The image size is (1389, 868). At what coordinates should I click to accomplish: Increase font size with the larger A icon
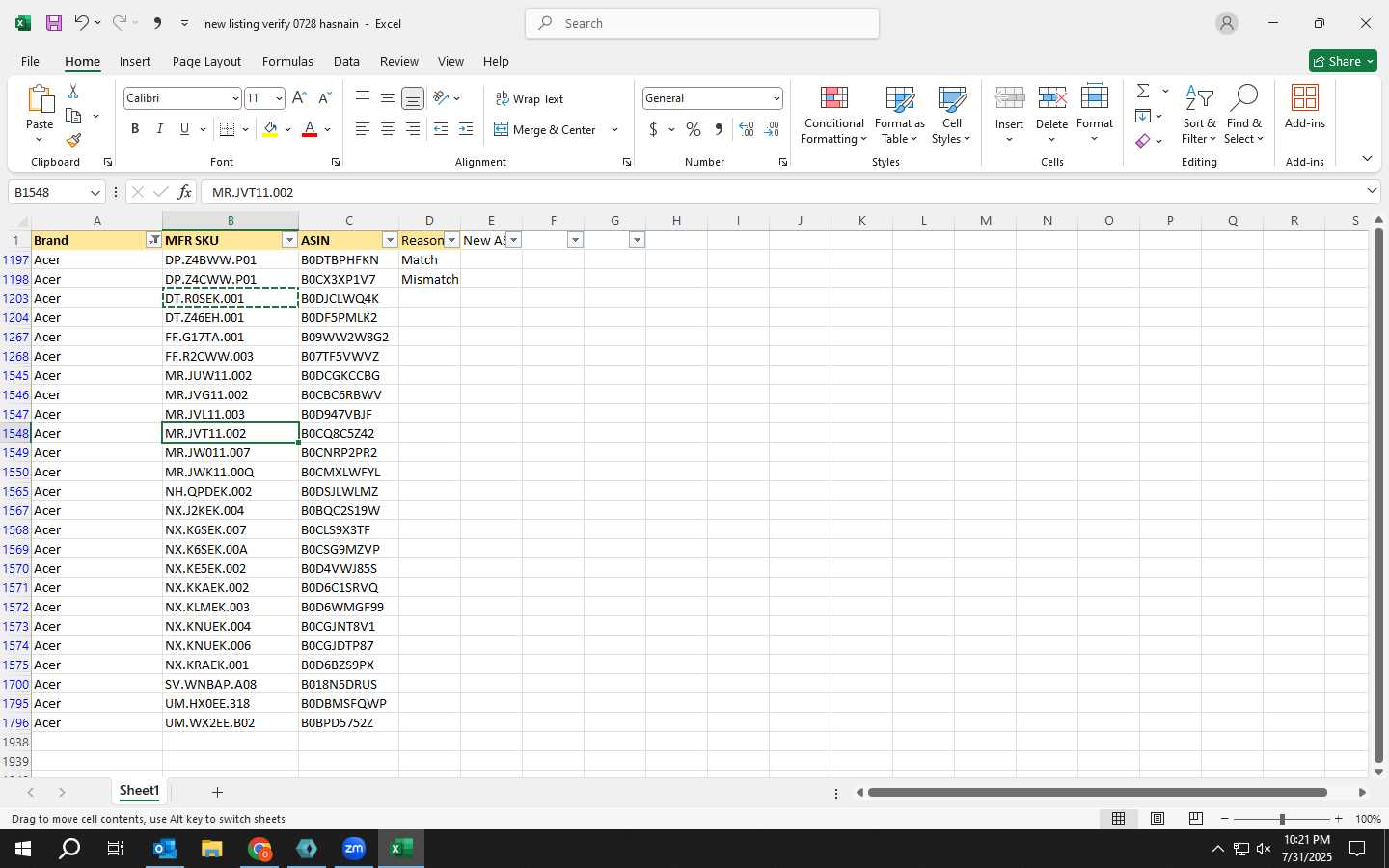pos(299,98)
